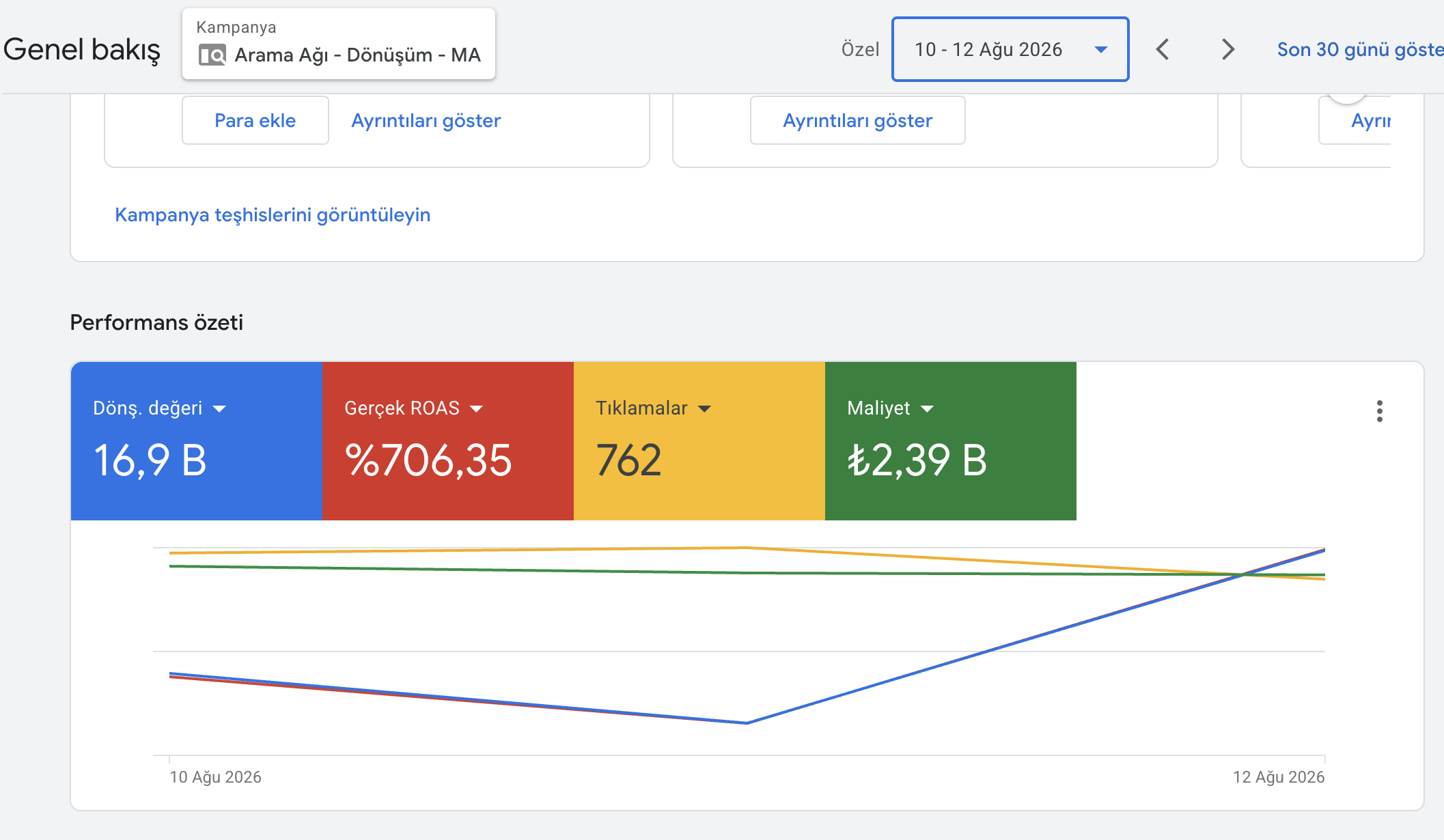Select the red Gerçek ROAS metric tile

point(448,441)
